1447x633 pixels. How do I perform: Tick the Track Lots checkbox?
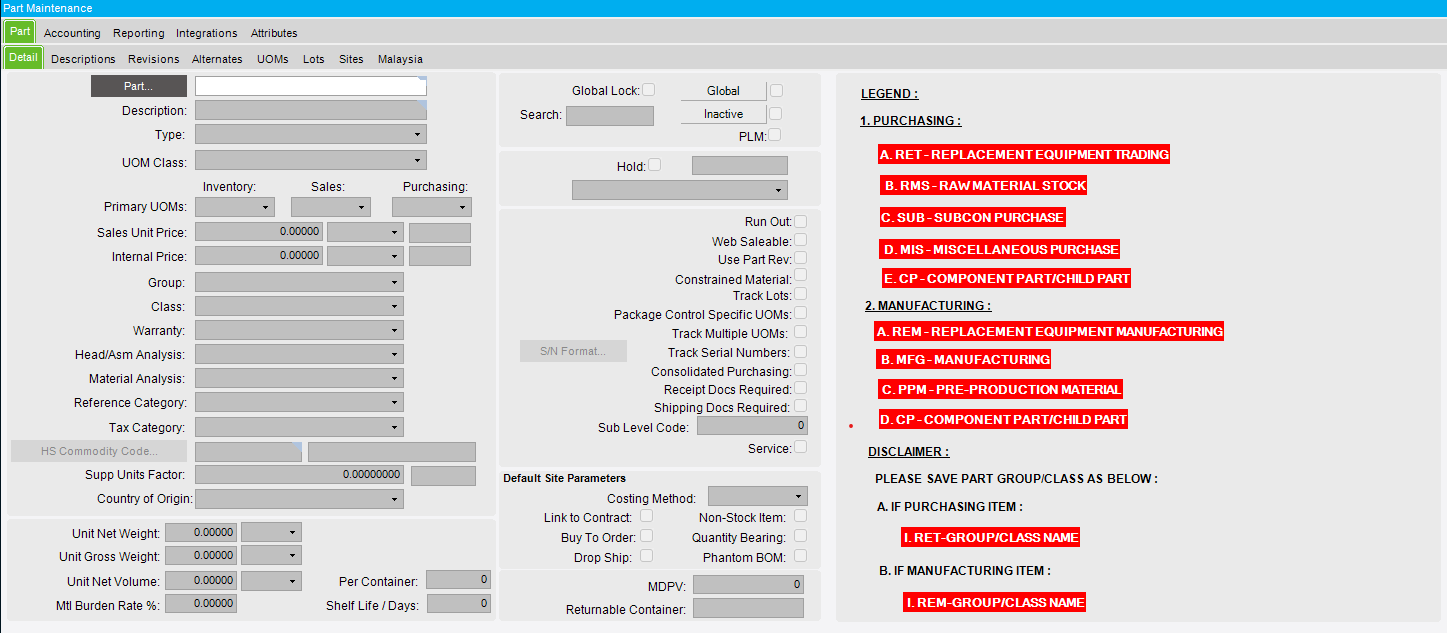[800, 294]
